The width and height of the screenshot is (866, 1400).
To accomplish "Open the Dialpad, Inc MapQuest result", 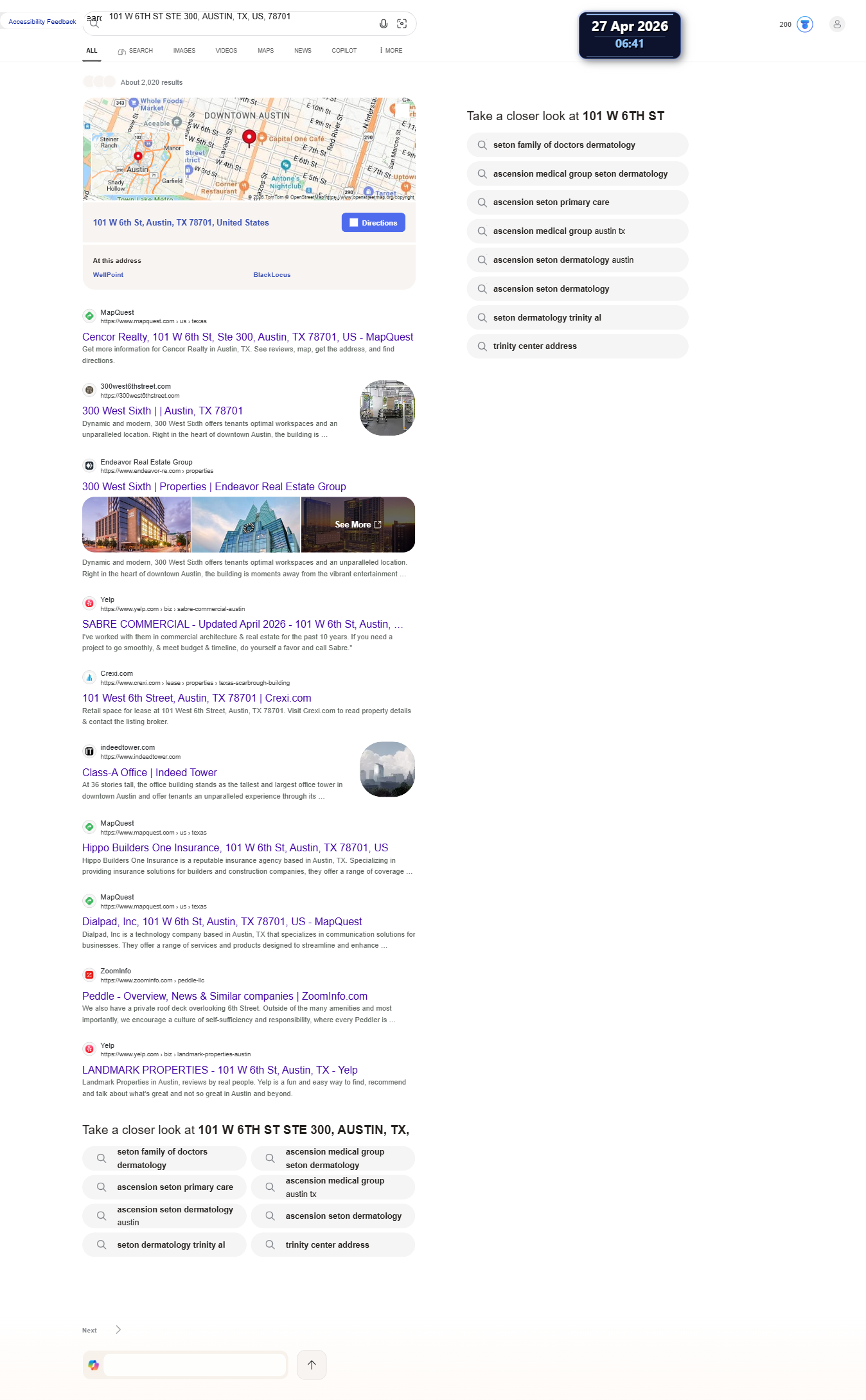I will (x=222, y=921).
